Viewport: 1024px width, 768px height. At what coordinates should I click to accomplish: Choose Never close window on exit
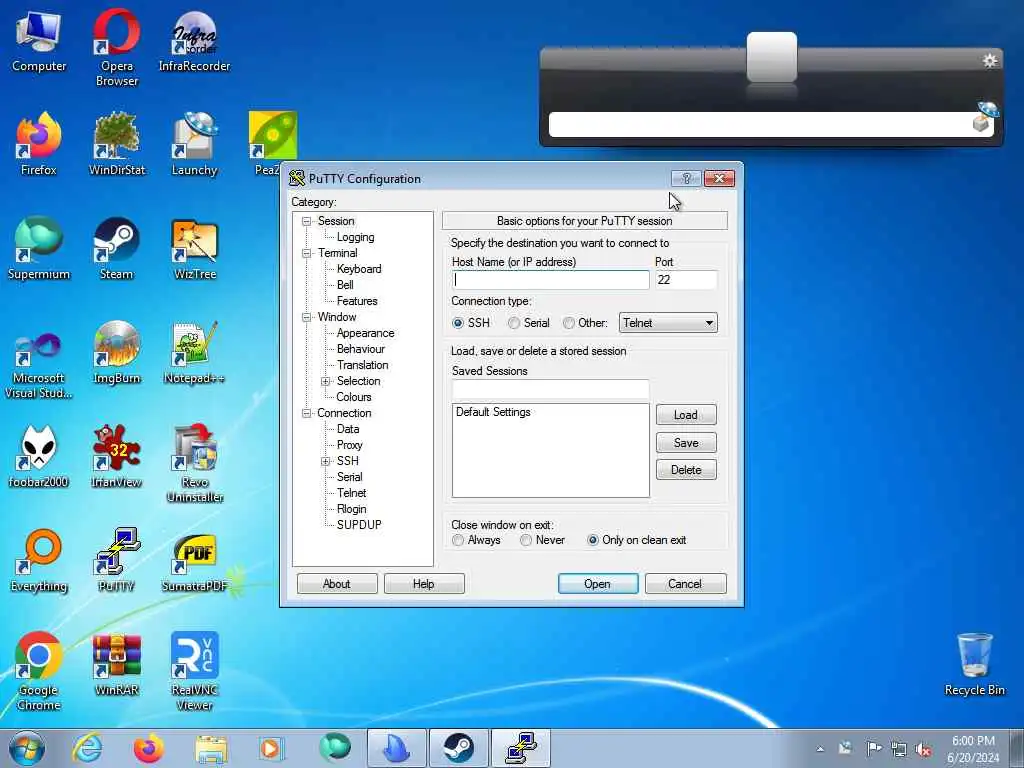tap(526, 540)
